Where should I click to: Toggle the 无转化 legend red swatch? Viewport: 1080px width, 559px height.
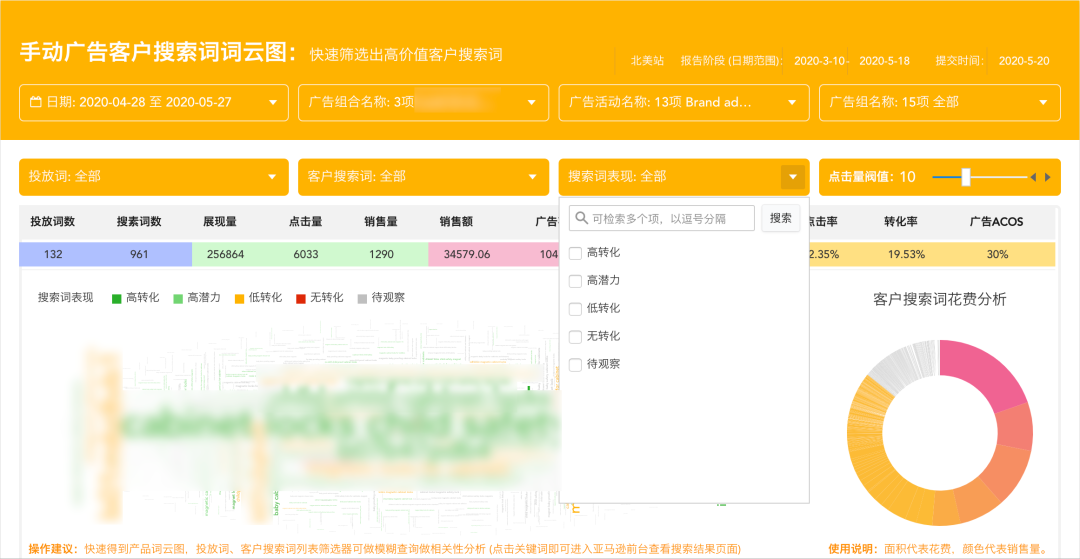point(300,298)
